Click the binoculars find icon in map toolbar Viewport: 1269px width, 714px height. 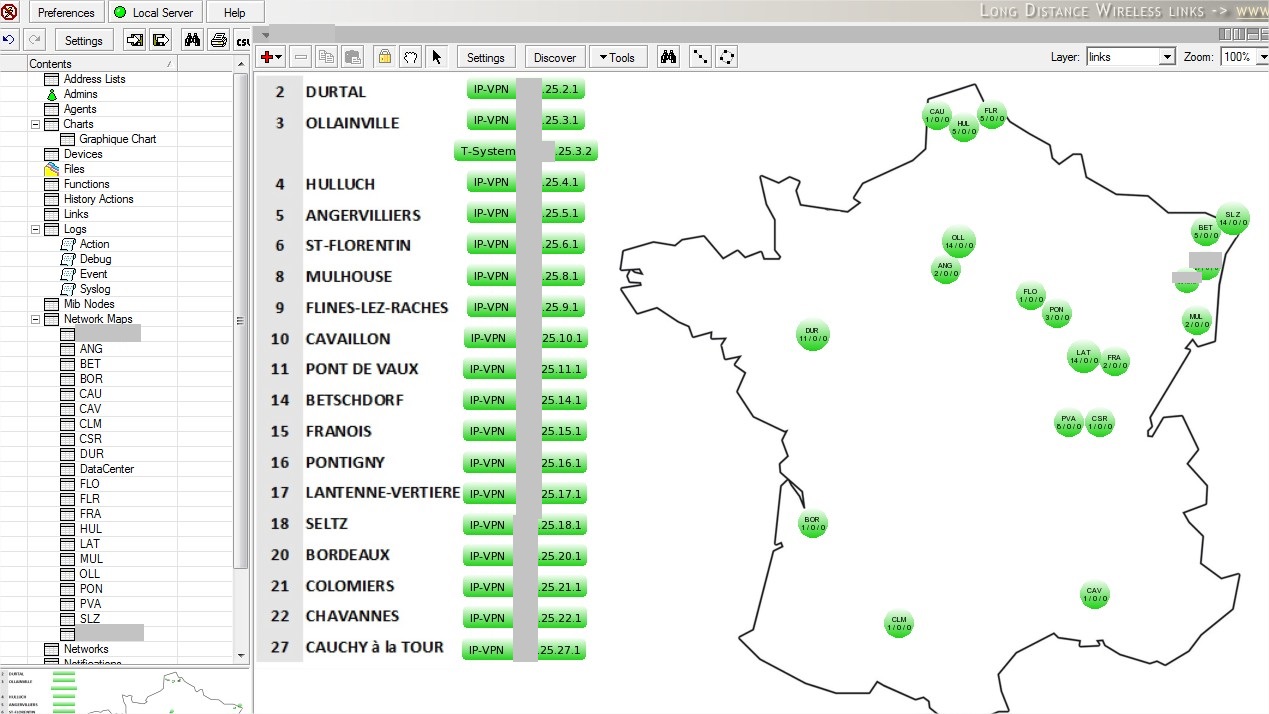668,57
